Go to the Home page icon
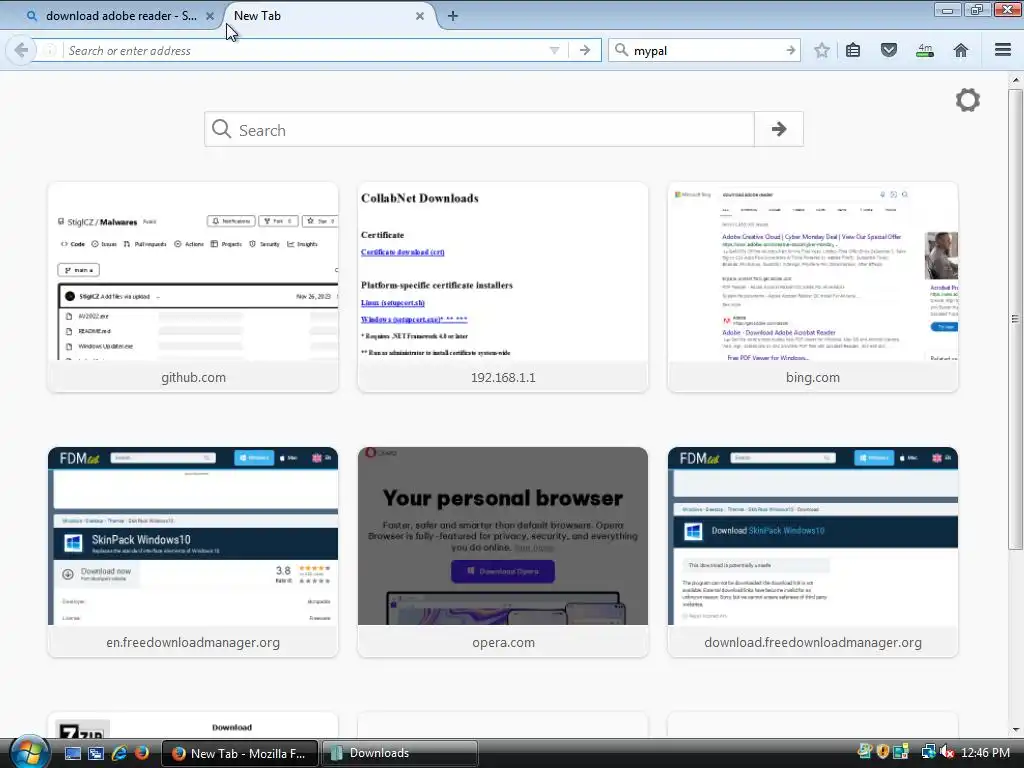 (x=961, y=50)
